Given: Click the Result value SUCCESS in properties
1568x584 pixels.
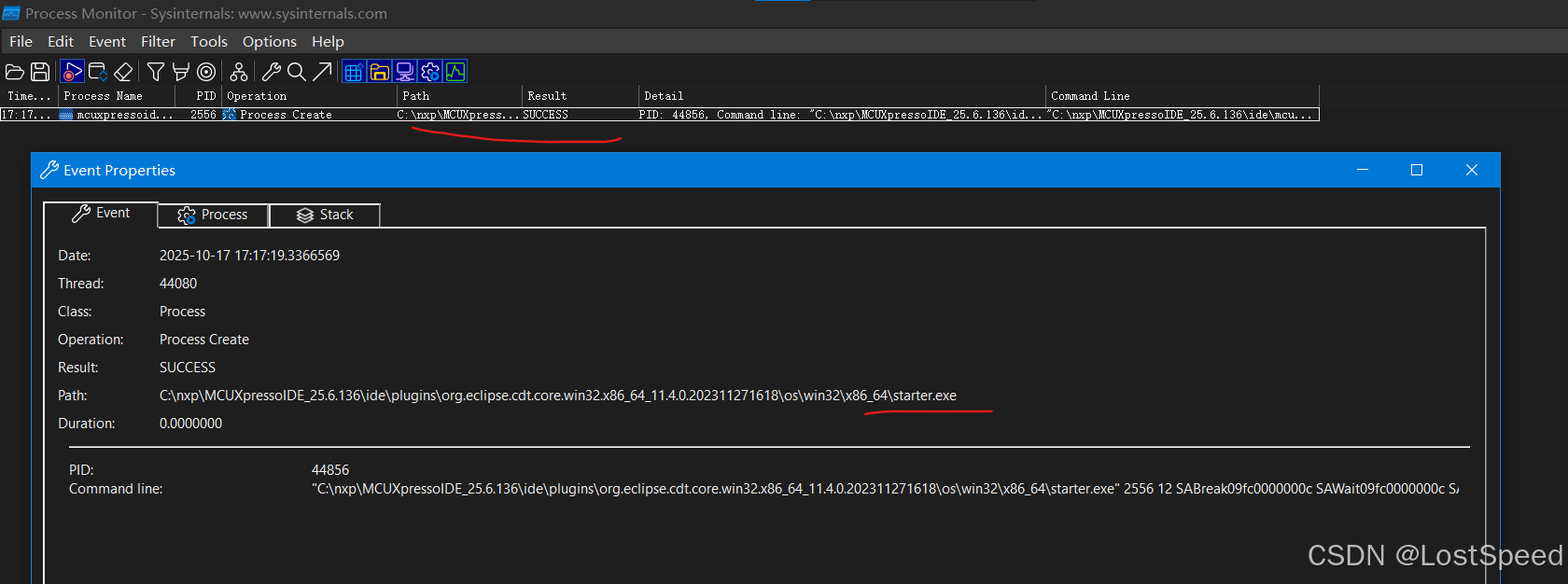Looking at the screenshot, I should 188,368.
